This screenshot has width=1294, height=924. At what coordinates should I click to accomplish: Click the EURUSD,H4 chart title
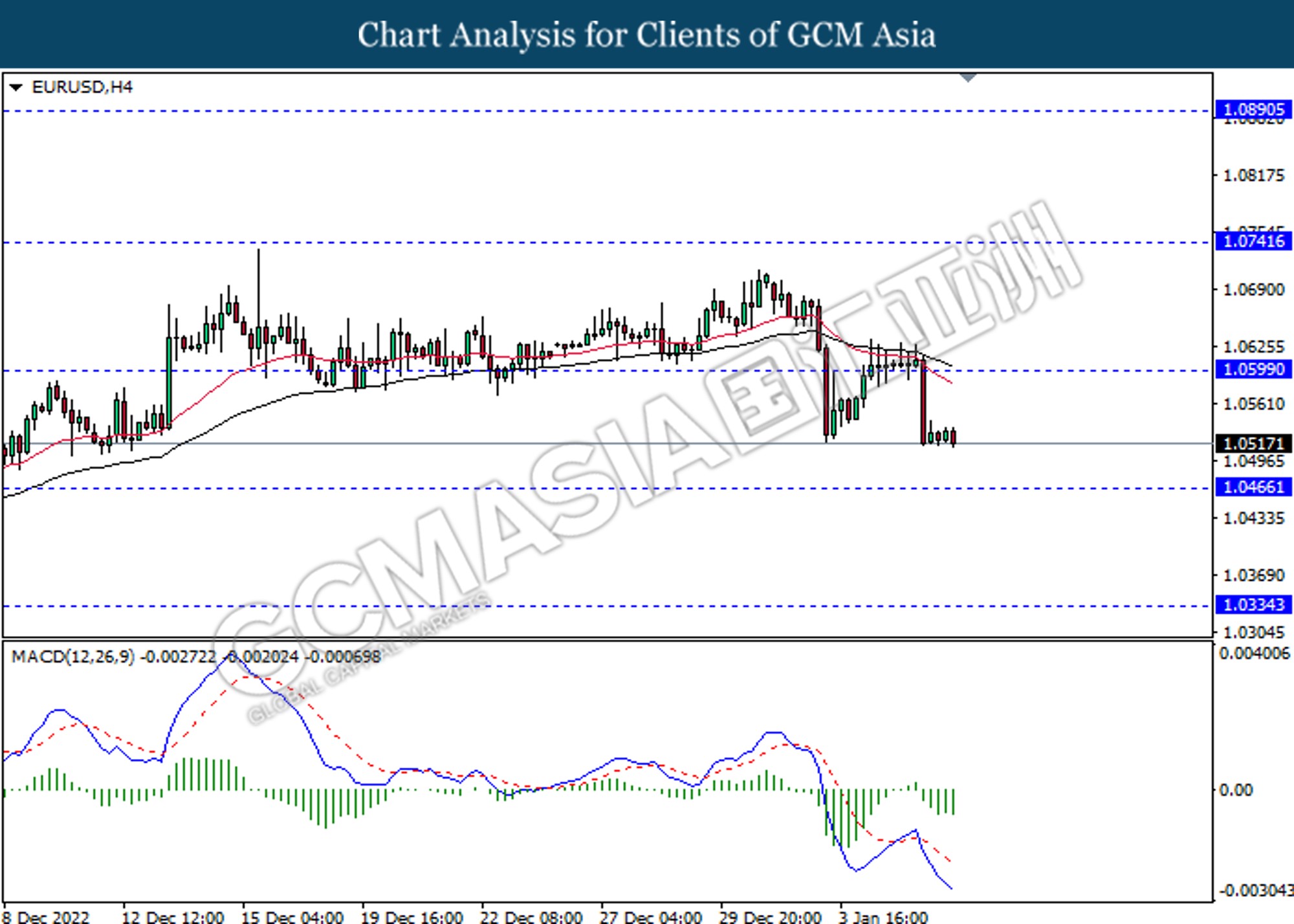(82, 87)
